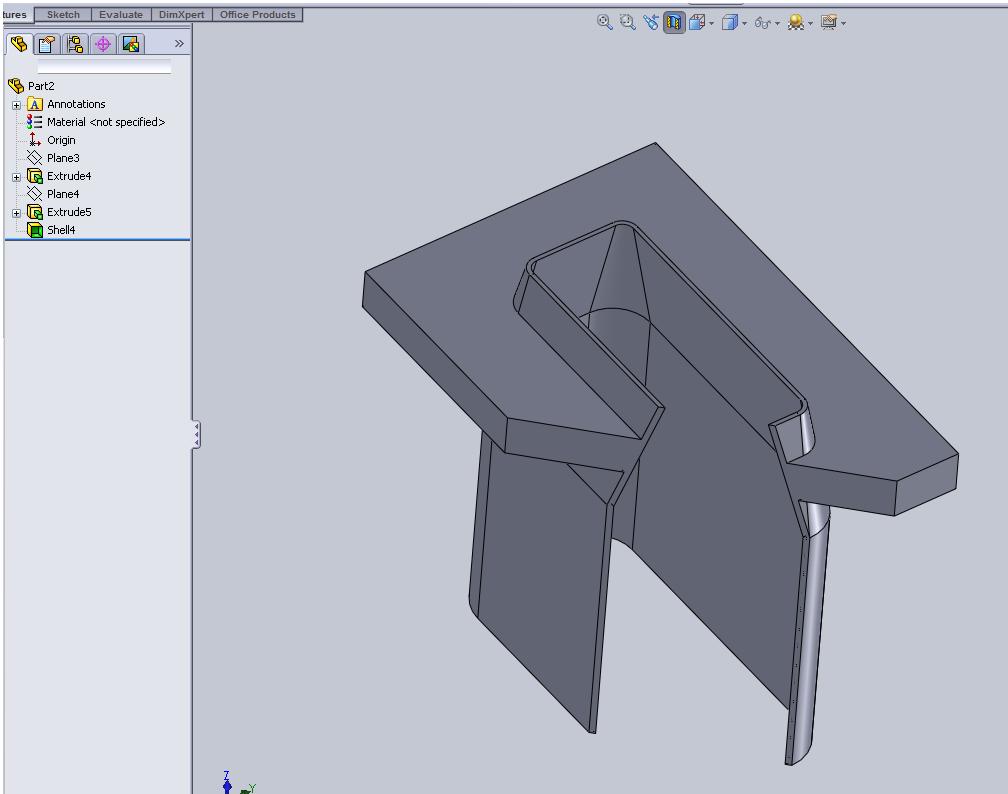Click the View Orientation cube icon
This screenshot has height=794, width=1008.
point(697,23)
